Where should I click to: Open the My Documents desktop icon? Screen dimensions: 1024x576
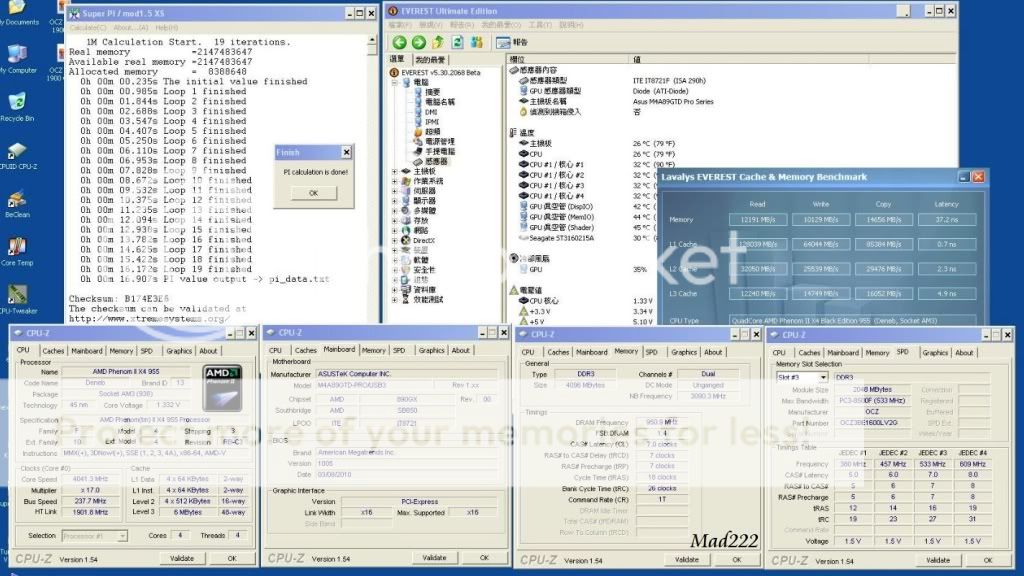pos(17,8)
